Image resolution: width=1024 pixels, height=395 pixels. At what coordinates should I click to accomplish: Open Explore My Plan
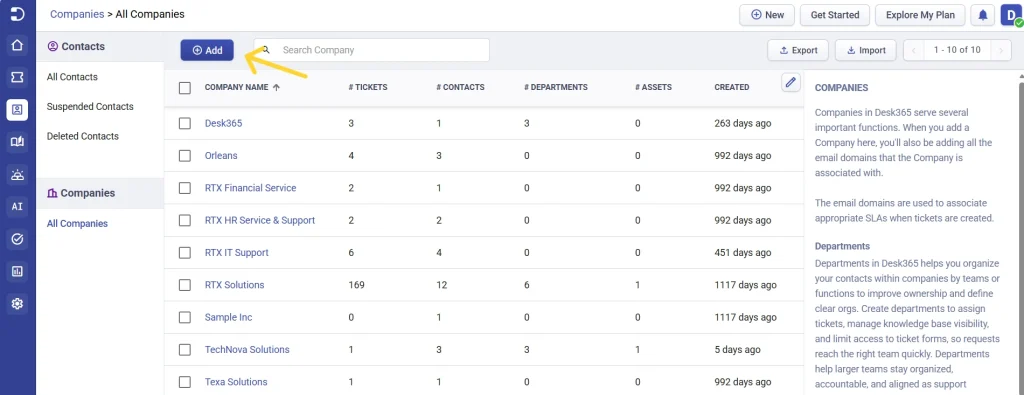pyautogui.click(x=920, y=15)
